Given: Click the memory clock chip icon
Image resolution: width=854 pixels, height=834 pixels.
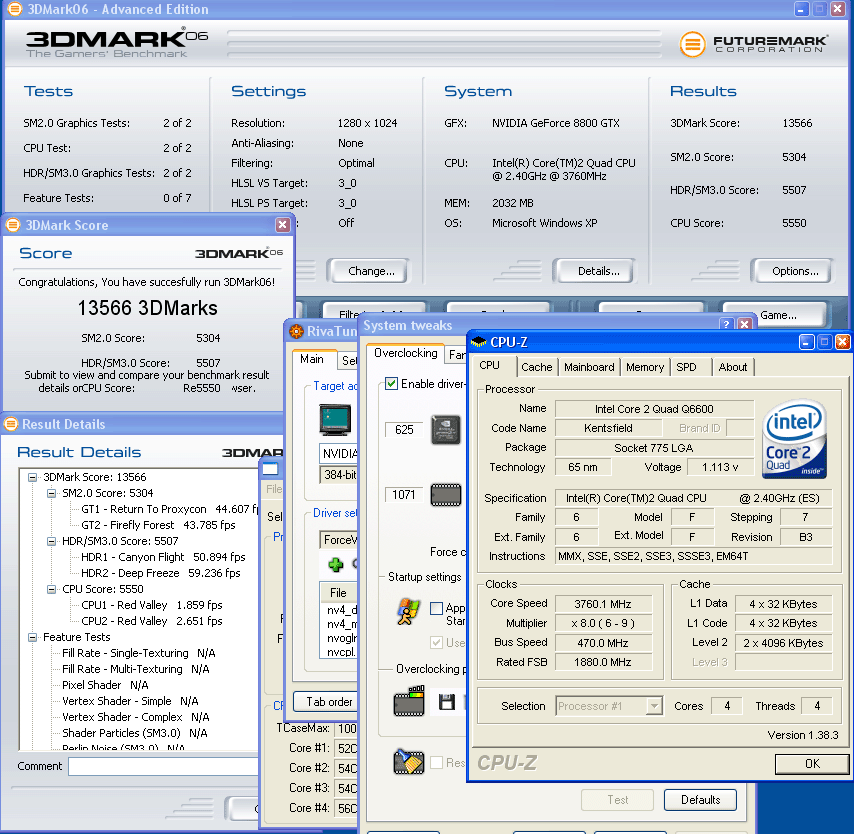Looking at the screenshot, I should [x=445, y=494].
